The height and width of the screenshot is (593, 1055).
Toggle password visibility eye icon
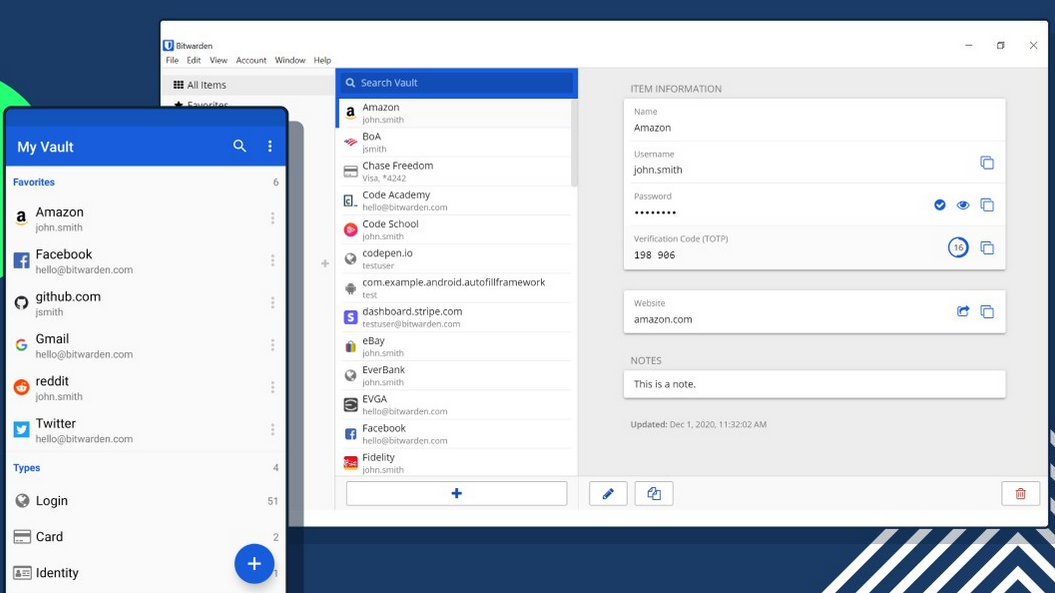[x=963, y=205]
